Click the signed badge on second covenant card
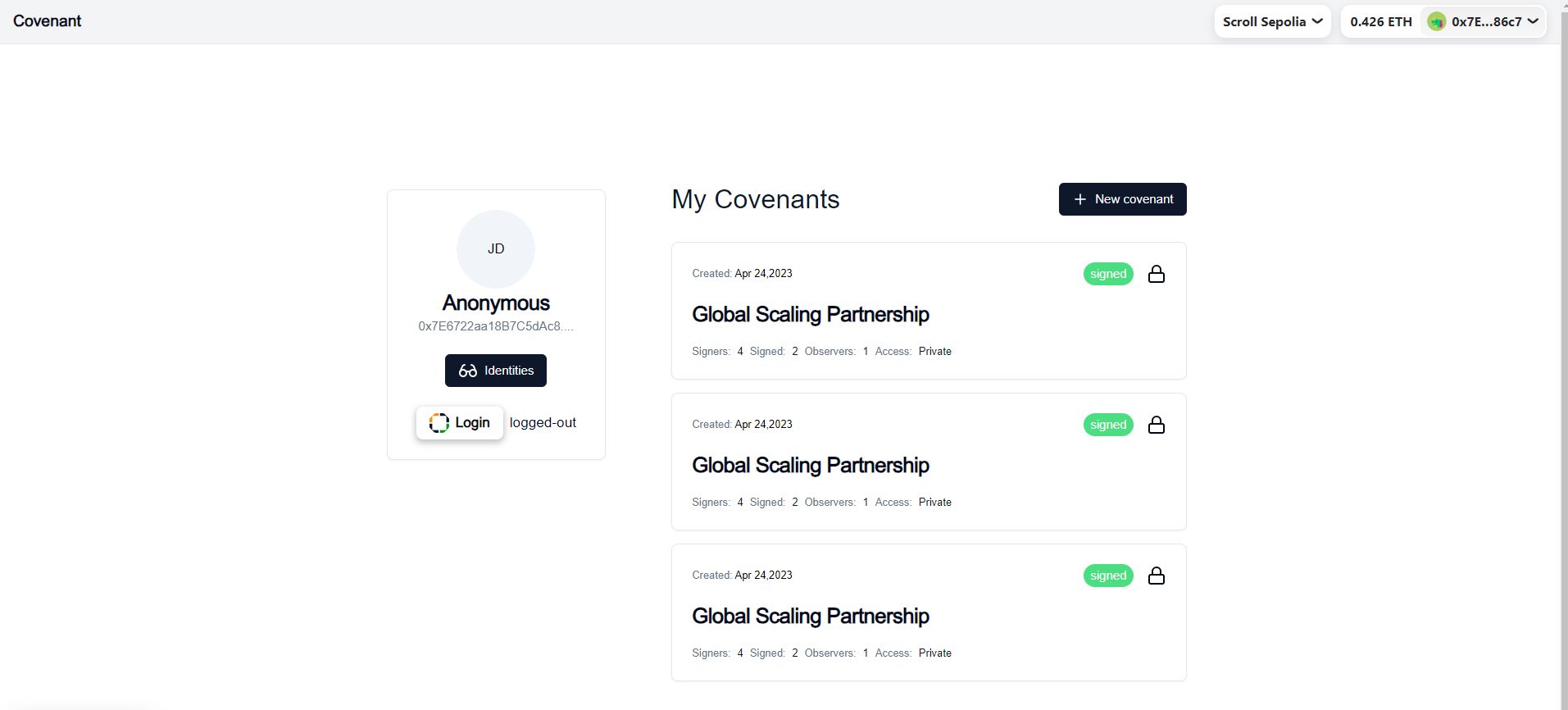Image resolution: width=1568 pixels, height=710 pixels. (1108, 425)
